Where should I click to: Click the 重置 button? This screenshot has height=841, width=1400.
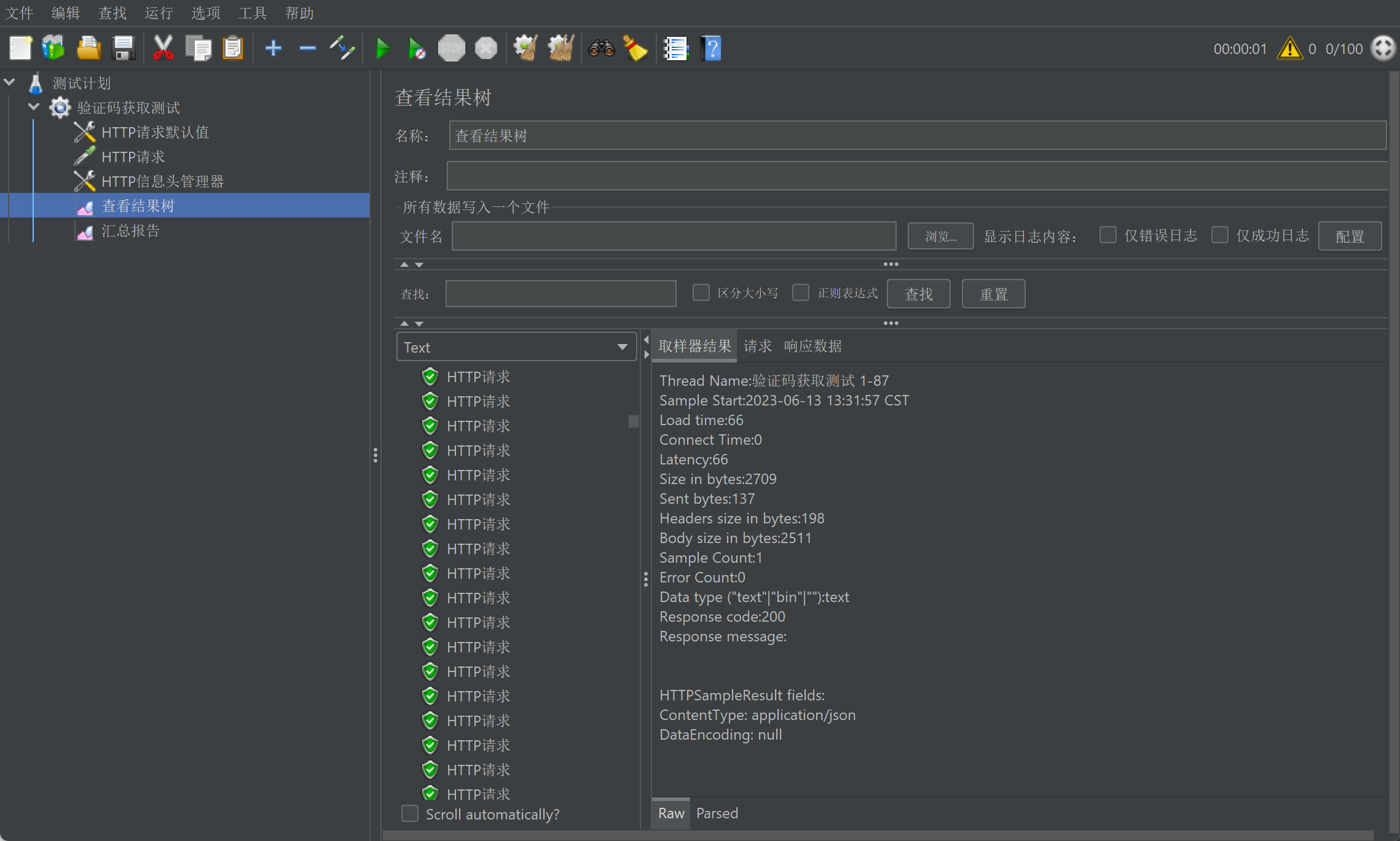pos(993,294)
